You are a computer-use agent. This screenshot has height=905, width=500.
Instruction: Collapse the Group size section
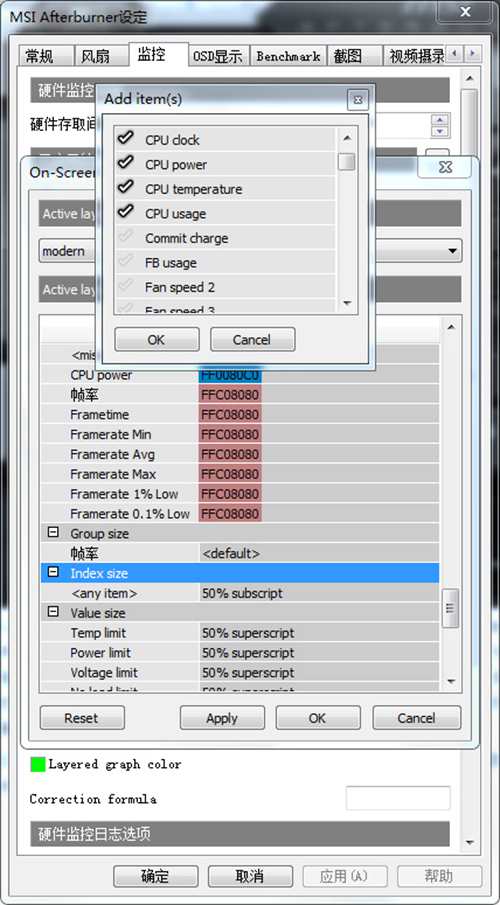[x=53, y=533]
